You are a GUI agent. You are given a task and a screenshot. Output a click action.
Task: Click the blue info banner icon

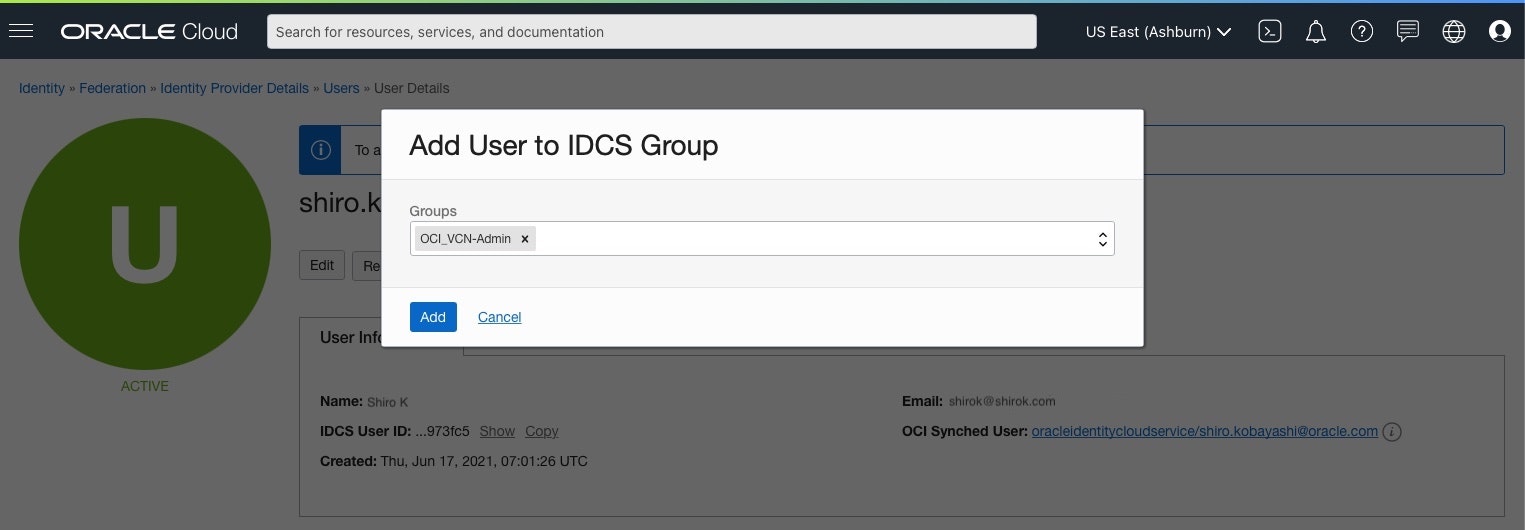click(321, 150)
